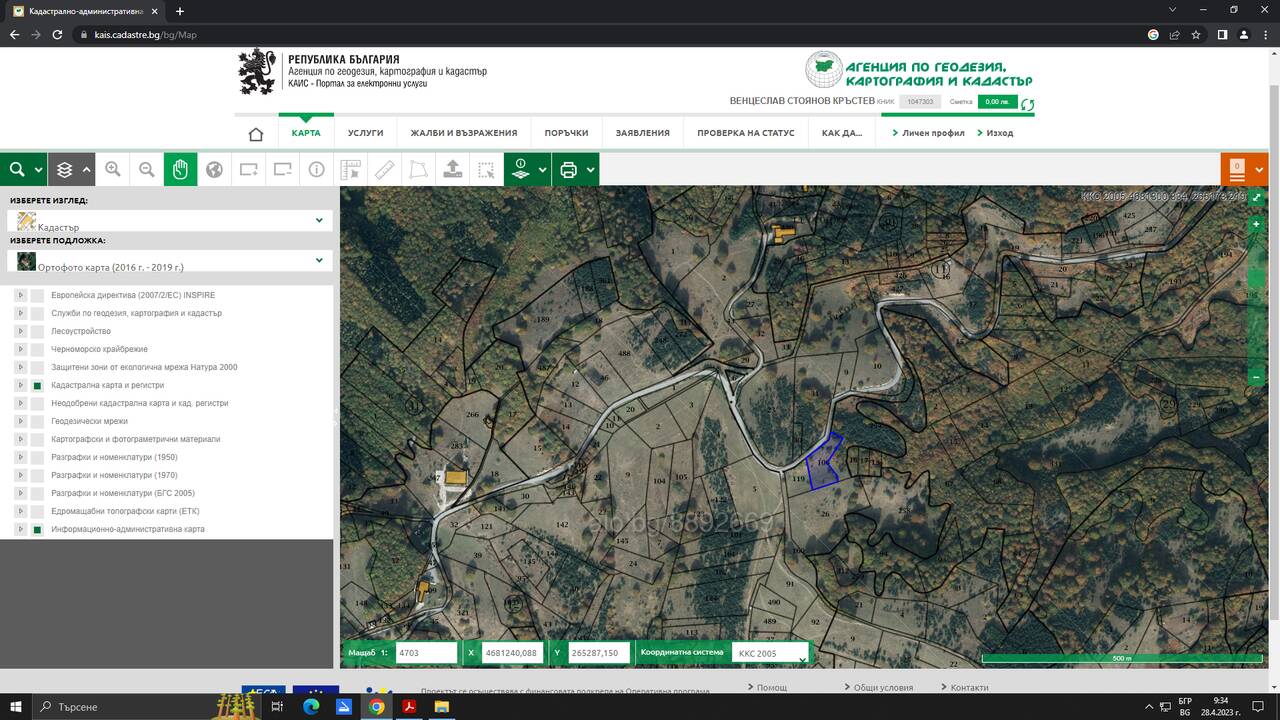
Task: Open the orange cart list icon
Action: coord(1237,170)
